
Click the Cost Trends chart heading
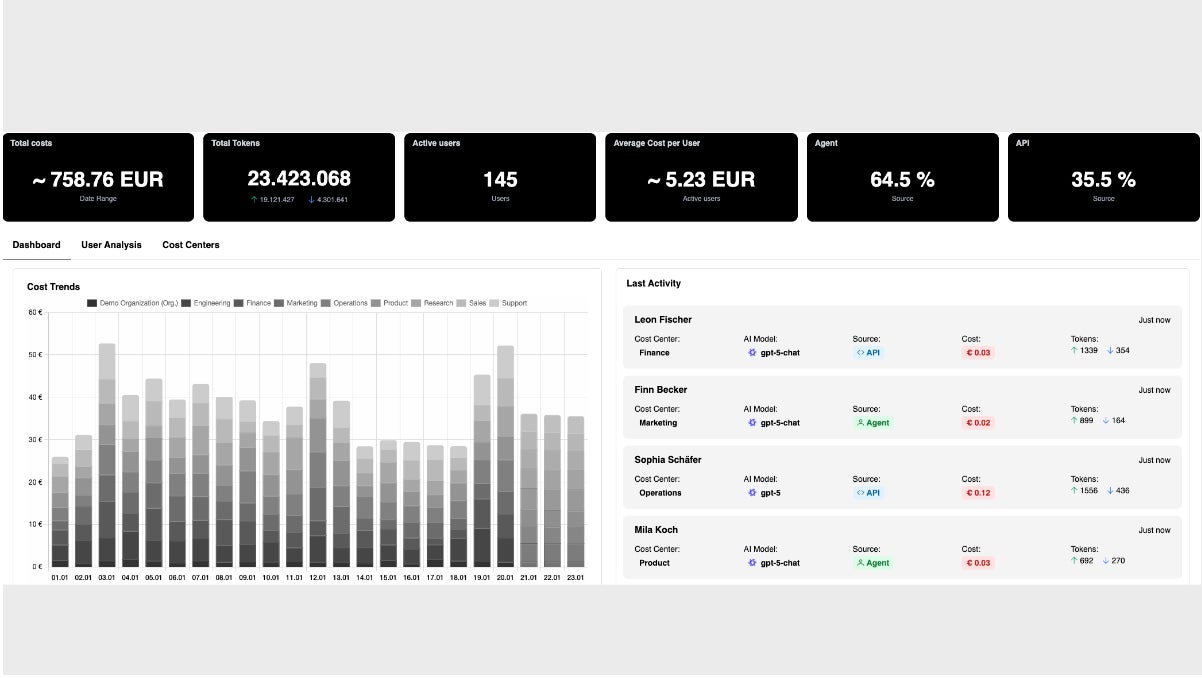tap(54, 287)
